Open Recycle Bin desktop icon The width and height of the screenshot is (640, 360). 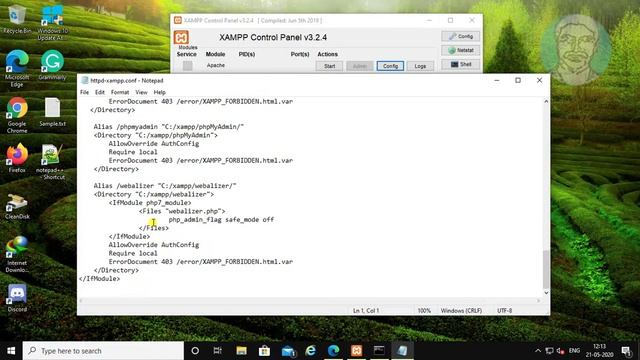(16, 19)
